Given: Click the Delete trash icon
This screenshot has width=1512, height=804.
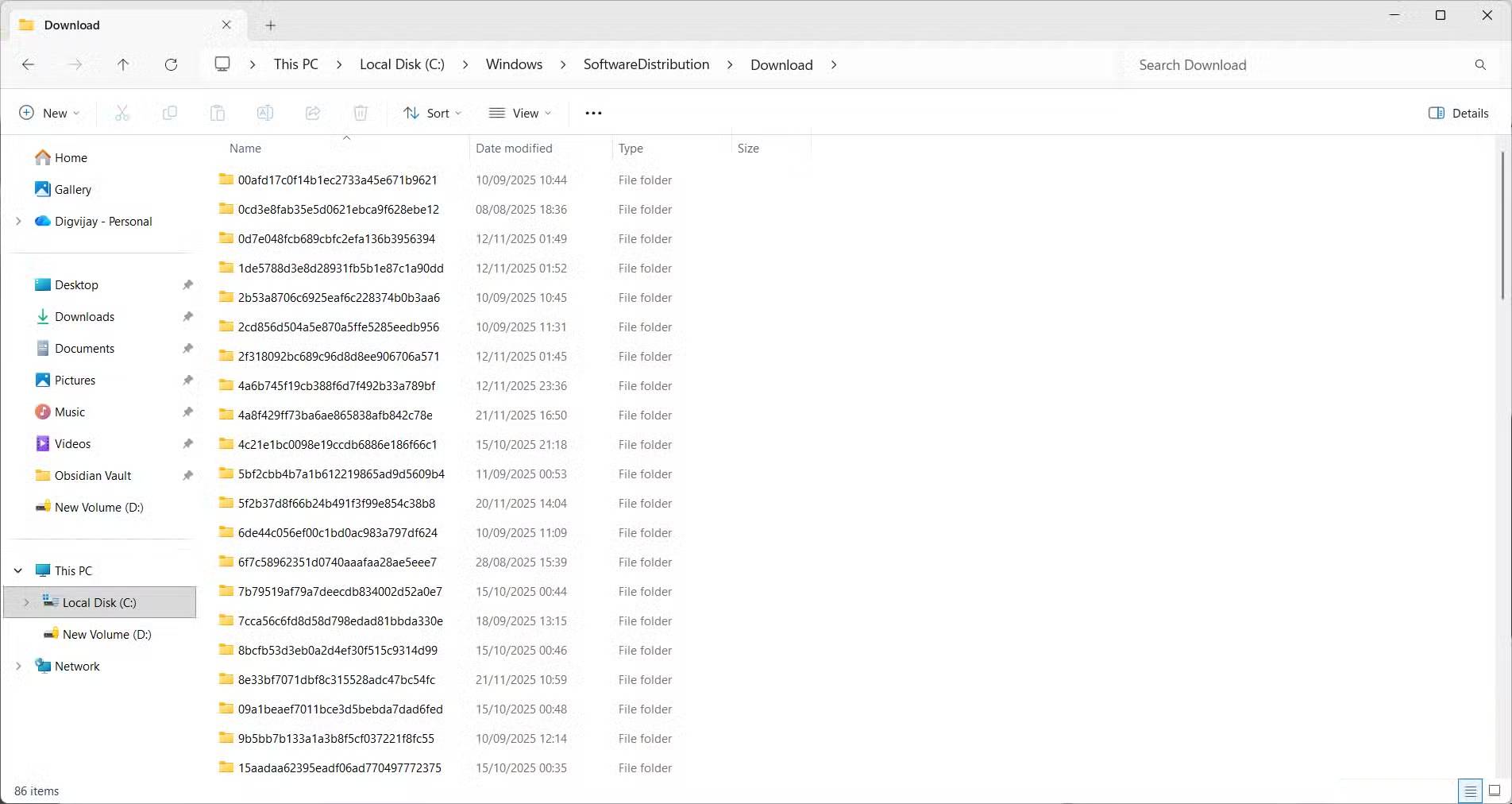Looking at the screenshot, I should [361, 113].
